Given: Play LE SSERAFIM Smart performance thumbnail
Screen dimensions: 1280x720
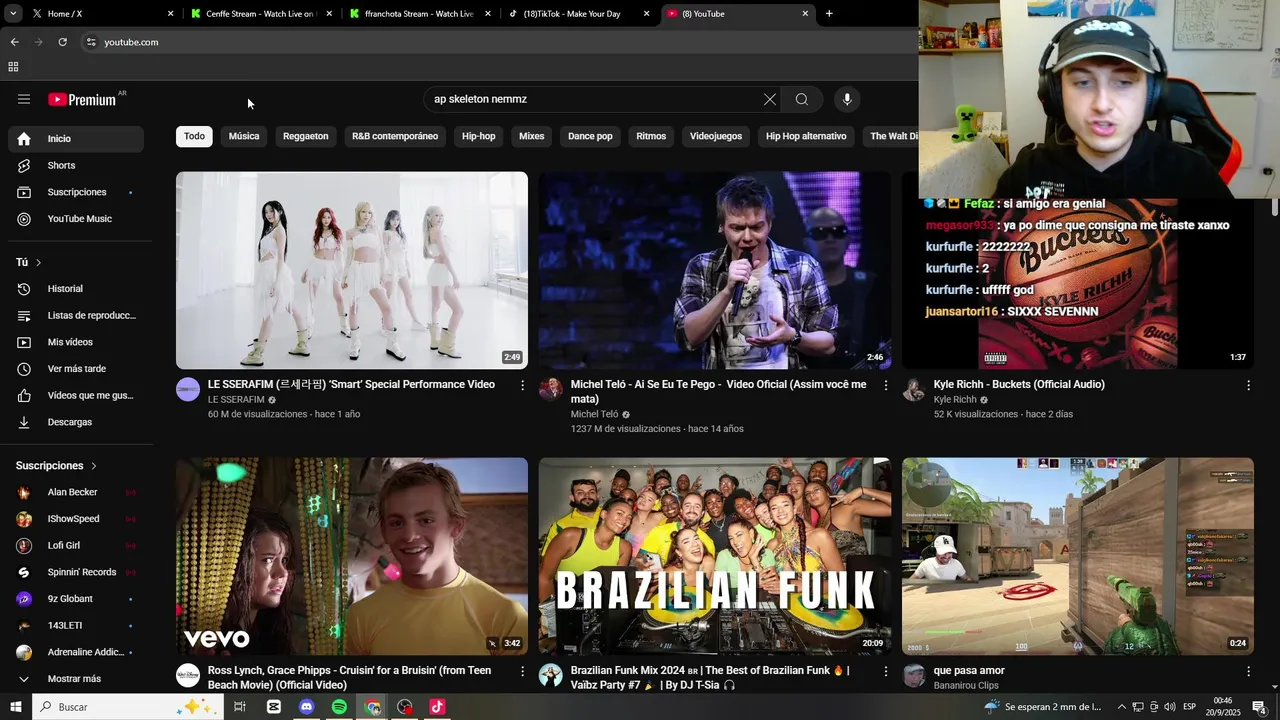Looking at the screenshot, I should 352,270.
